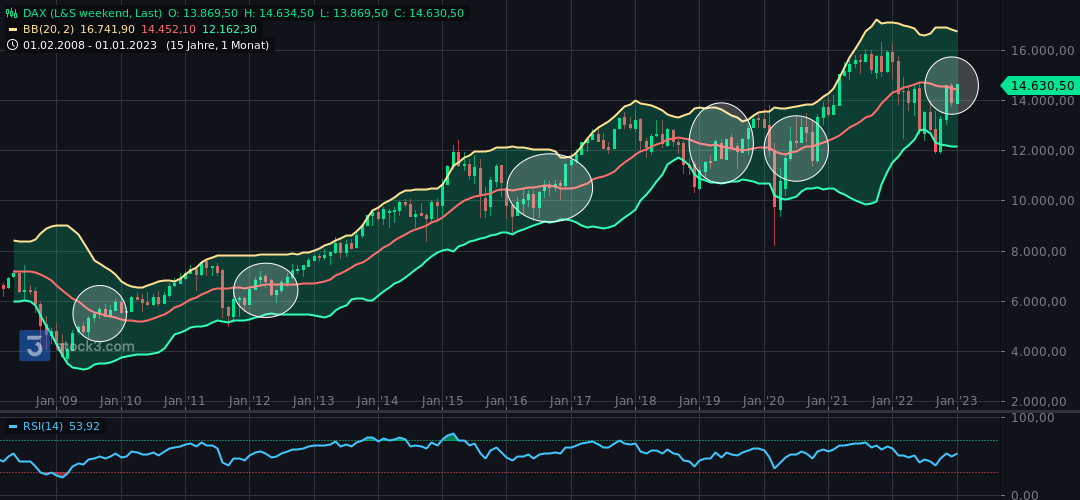Image resolution: width=1080 pixels, height=500 pixels.
Task: Click the divider between chart and RSI panel
Action: click(x=540, y=411)
